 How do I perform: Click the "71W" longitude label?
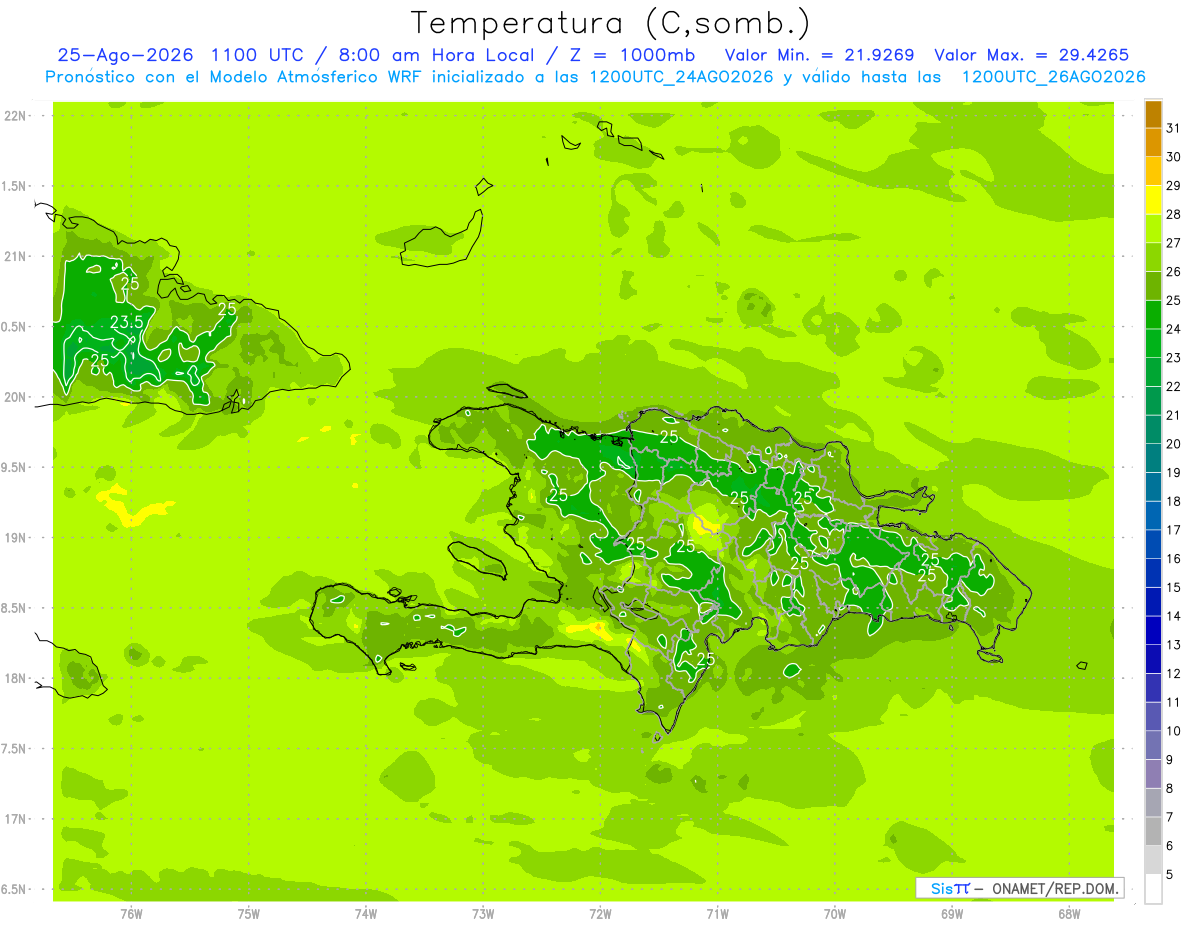pyautogui.click(x=717, y=914)
